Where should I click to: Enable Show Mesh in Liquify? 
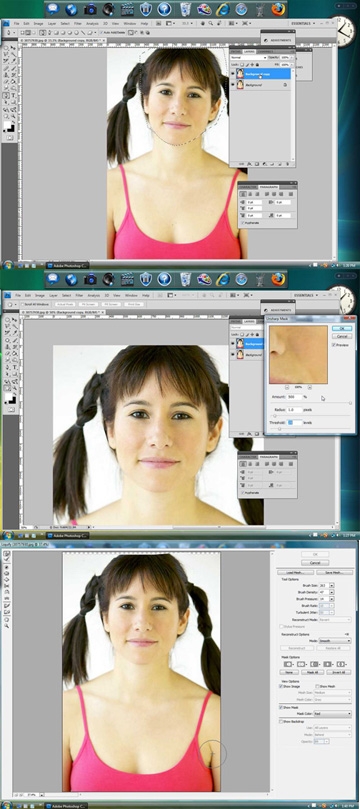click(x=317, y=687)
